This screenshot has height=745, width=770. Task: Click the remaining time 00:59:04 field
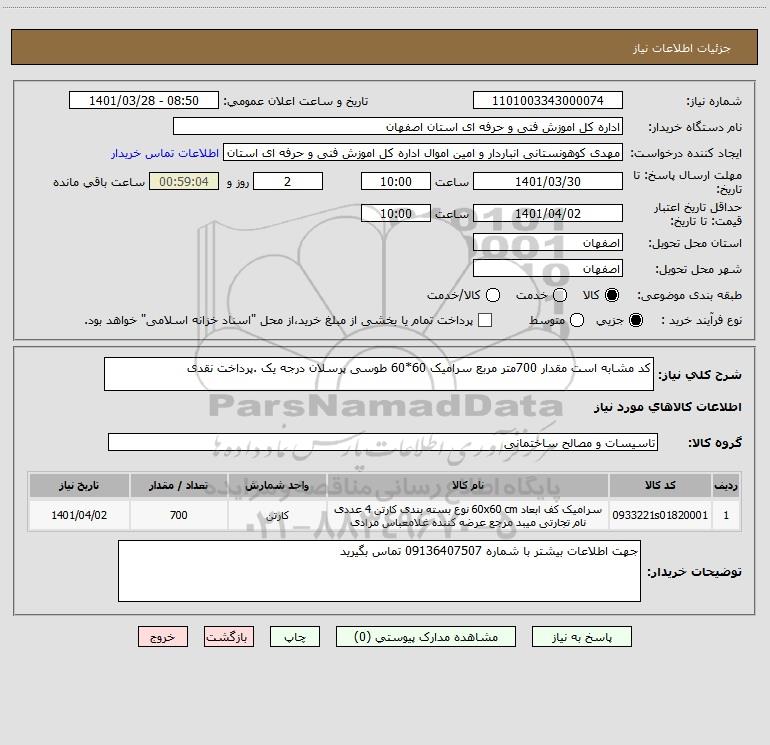184,181
